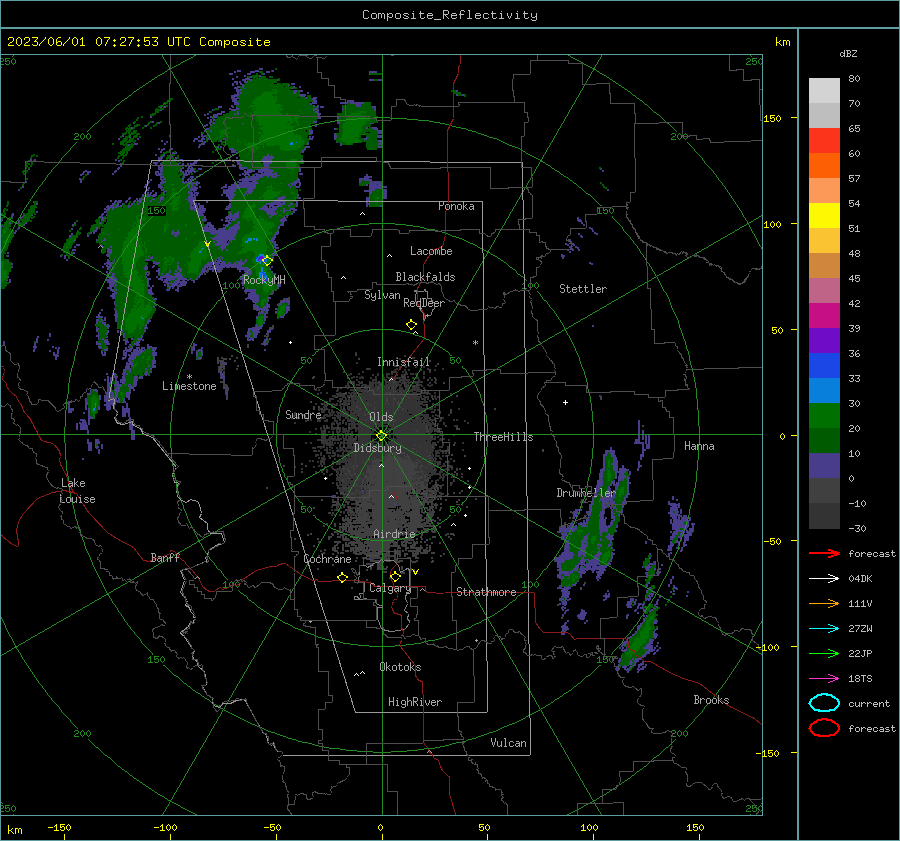Image resolution: width=900 pixels, height=841 pixels.
Task: Click the light gray 80 dBZ swatch
Action: point(824,91)
